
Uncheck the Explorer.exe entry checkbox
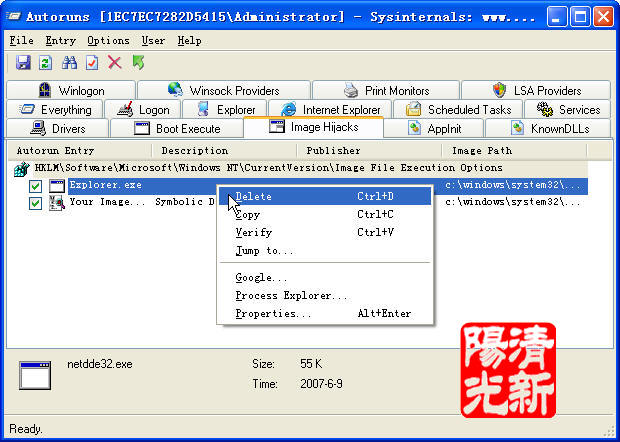pos(36,186)
